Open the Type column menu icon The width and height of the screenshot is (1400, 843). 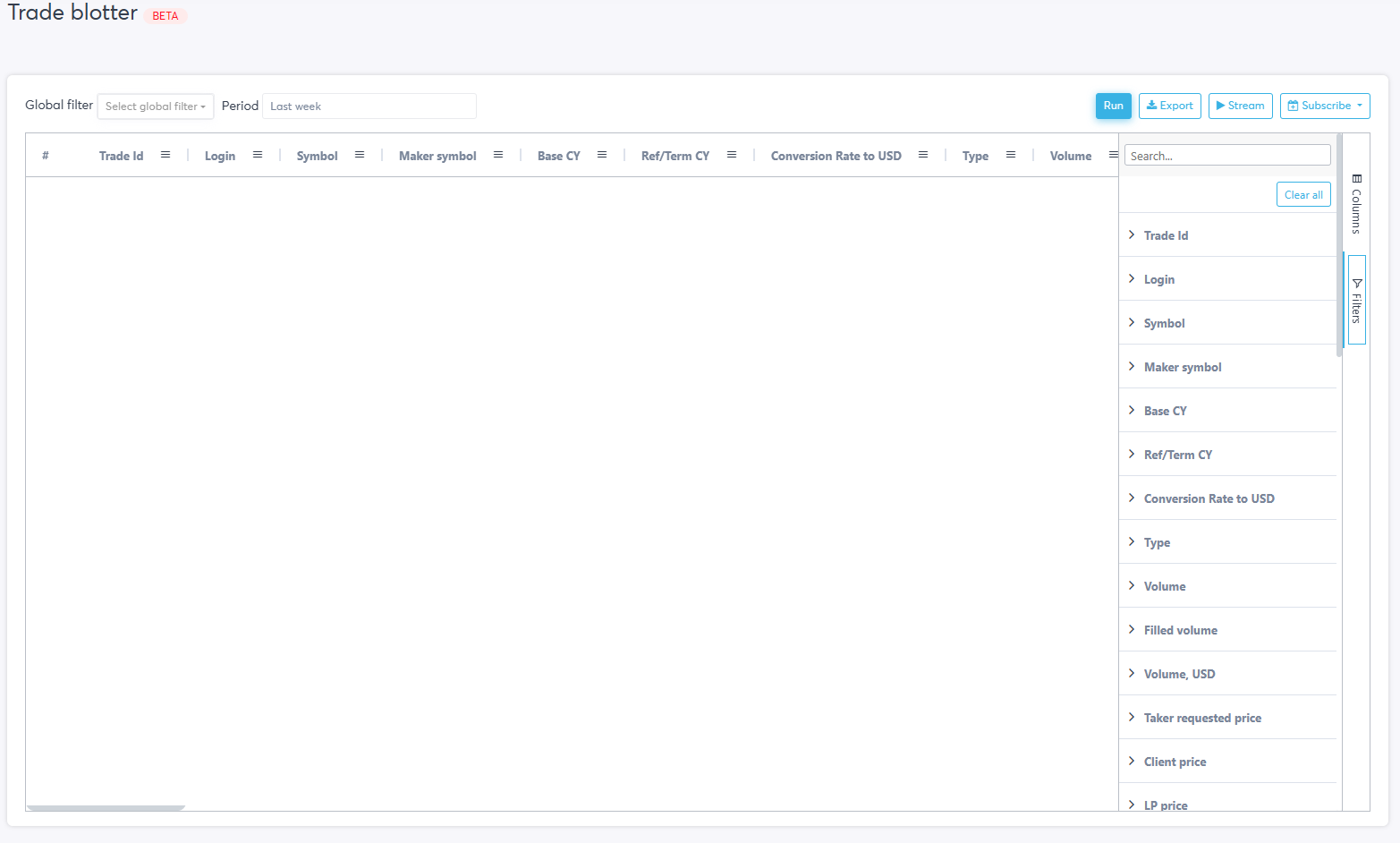pos(1011,155)
